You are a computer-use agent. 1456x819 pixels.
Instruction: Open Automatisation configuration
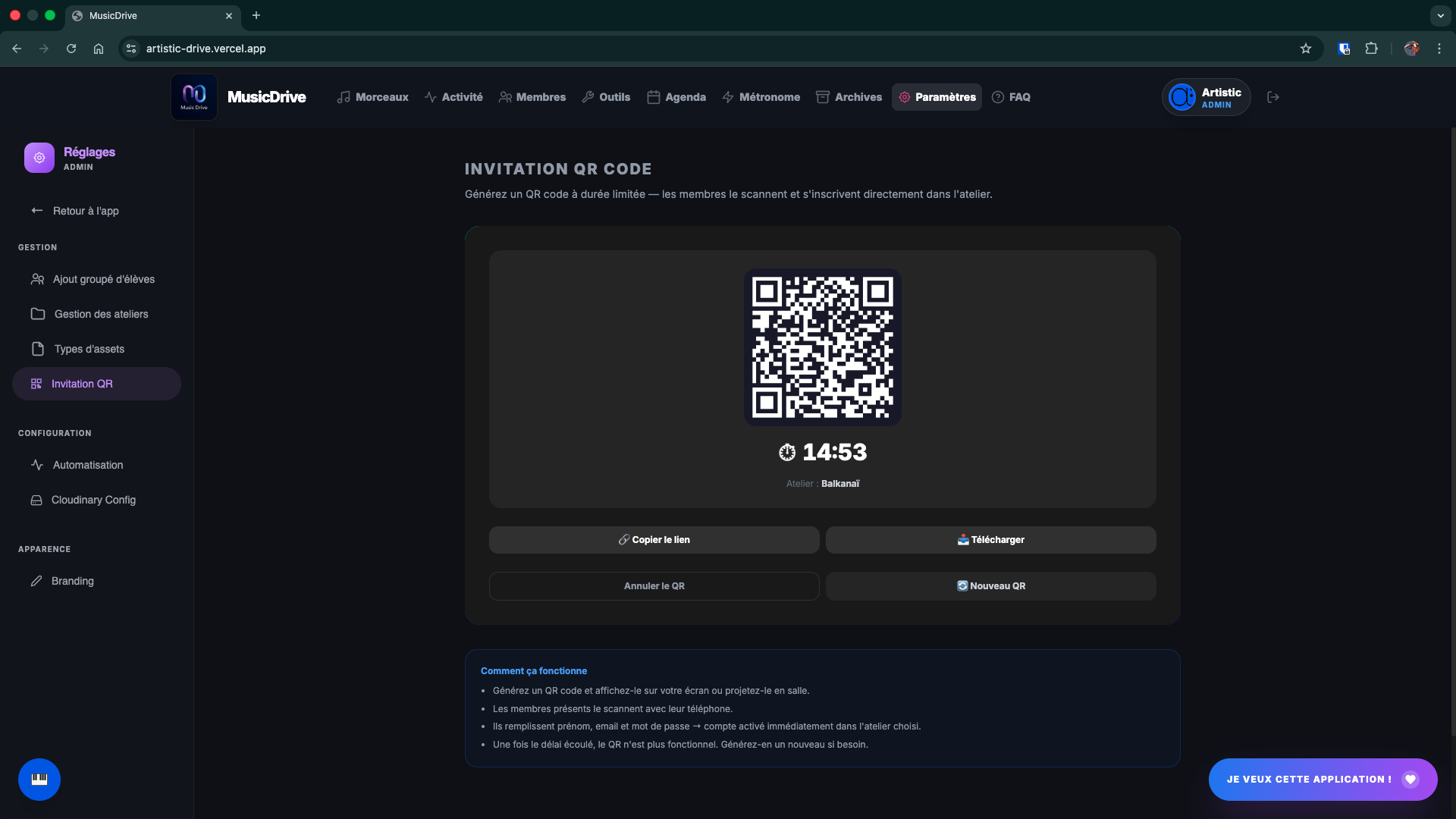point(96,465)
